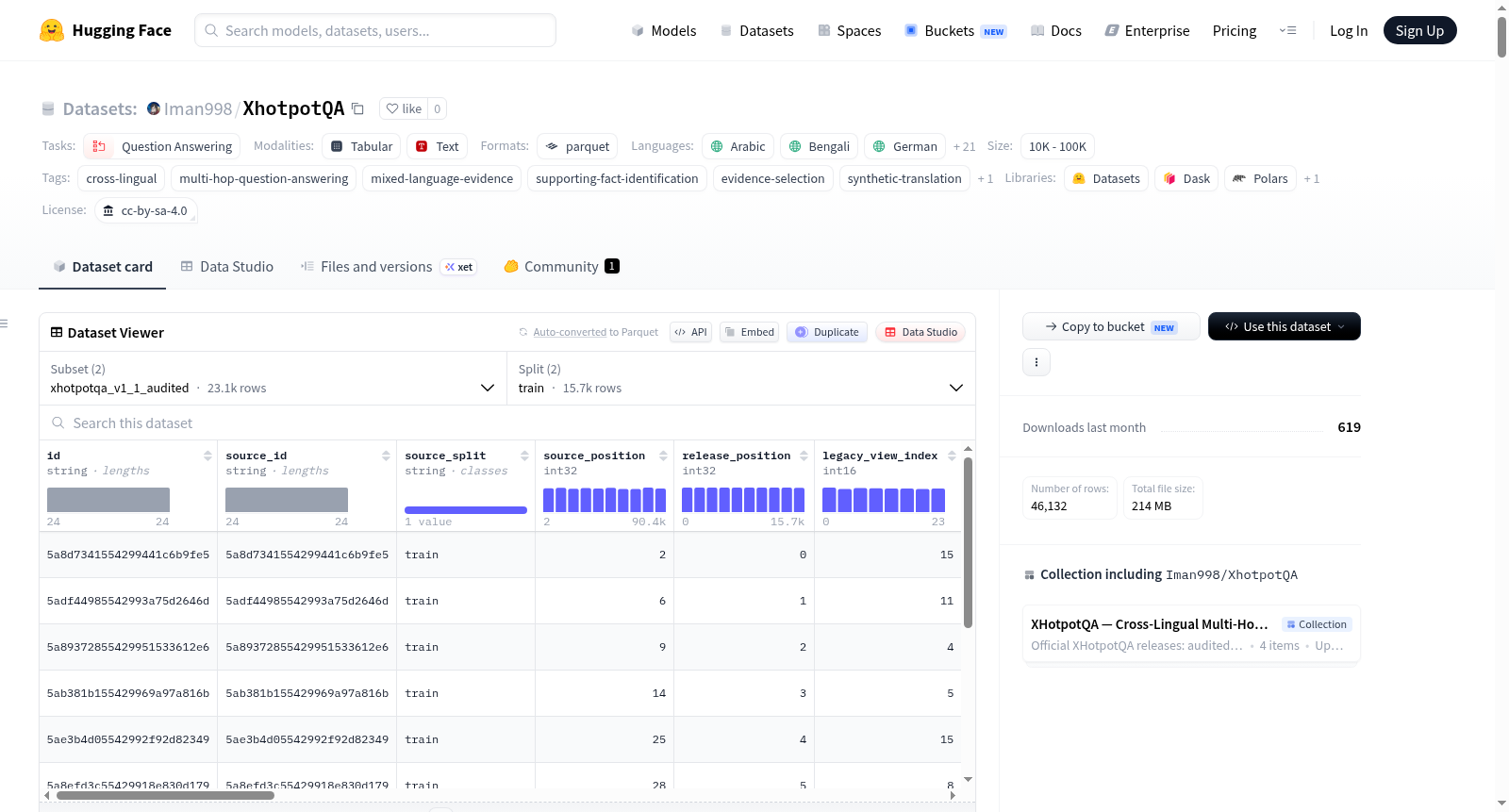Image resolution: width=1509 pixels, height=812 pixels.
Task: Focus the Search this dataset field
Action: pos(507,423)
